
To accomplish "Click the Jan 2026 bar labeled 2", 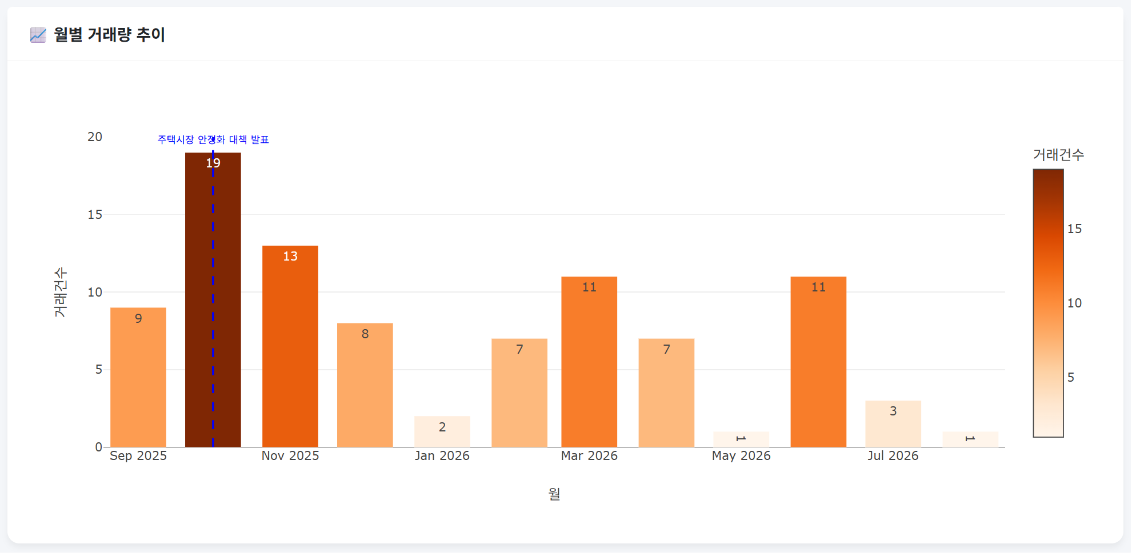I will 442,431.
